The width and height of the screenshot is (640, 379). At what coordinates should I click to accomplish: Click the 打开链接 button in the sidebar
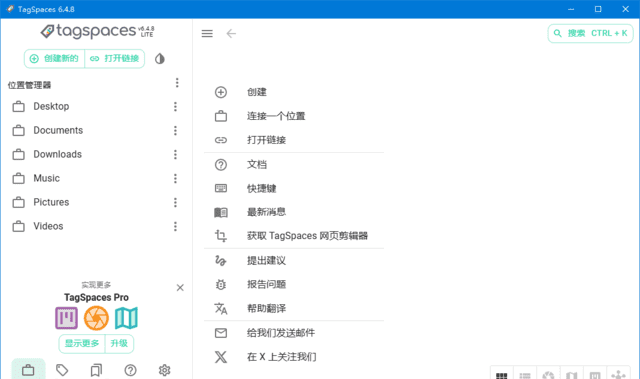115,59
